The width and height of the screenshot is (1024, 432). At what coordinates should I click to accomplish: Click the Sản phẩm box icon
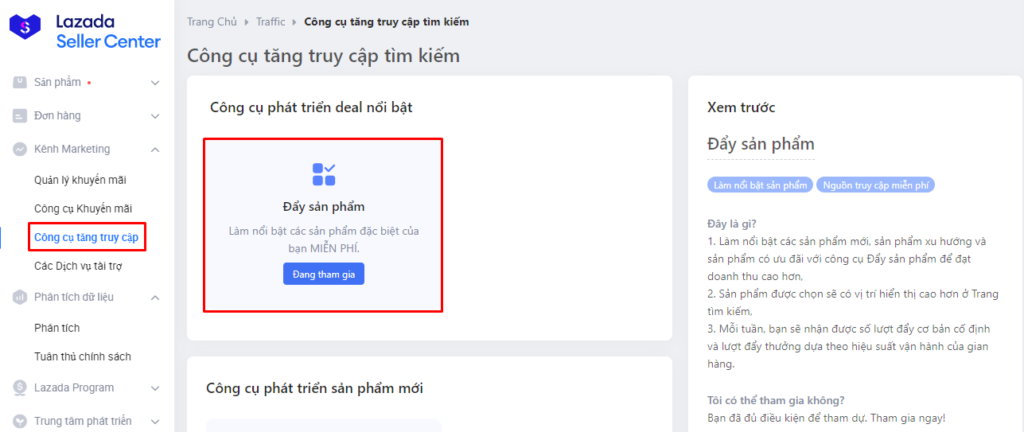point(20,82)
